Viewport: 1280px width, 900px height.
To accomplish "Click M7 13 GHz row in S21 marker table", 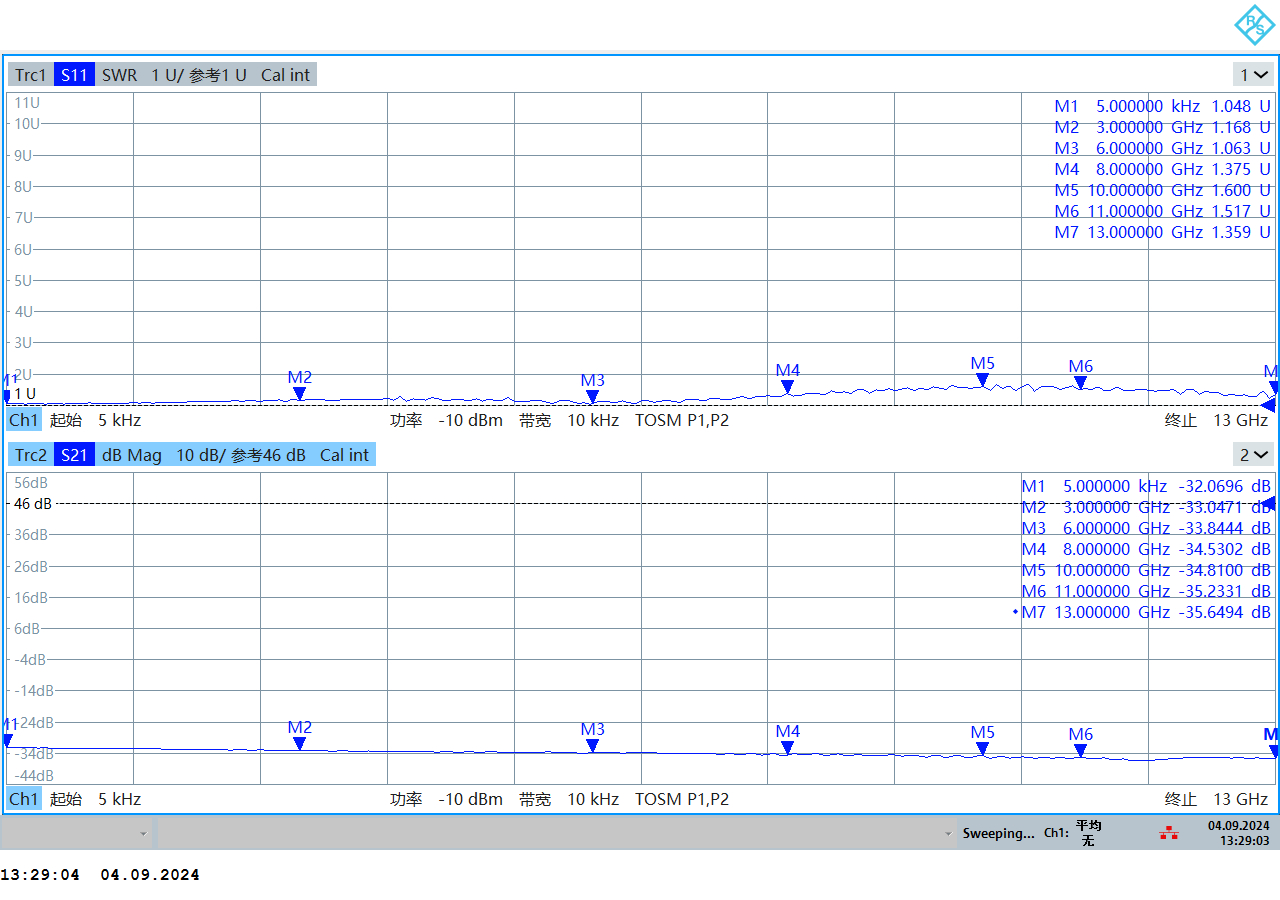I will (1145, 612).
